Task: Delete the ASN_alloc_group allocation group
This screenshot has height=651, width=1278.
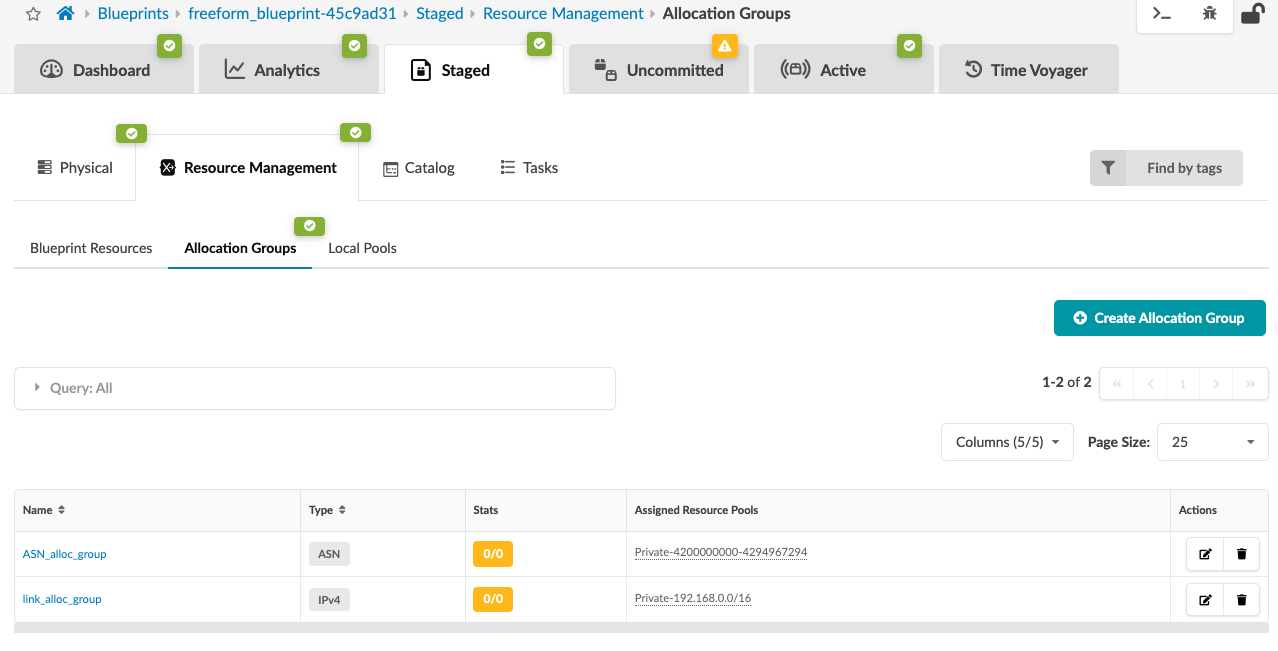Action: tap(1242, 554)
